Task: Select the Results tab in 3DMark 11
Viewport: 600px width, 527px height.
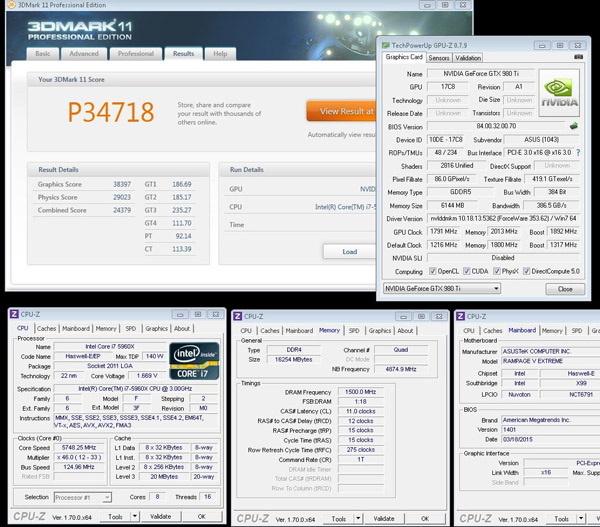Action: [x=183, y=54]
